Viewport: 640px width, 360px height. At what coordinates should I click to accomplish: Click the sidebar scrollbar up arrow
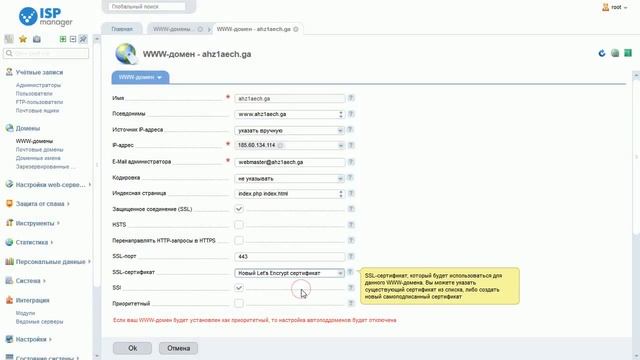tap(97, 39)
